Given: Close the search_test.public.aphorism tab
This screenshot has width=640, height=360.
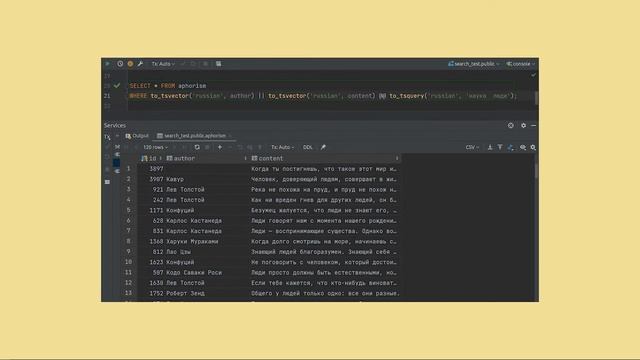Looking at the screenshot, I should tap(230, 136).
